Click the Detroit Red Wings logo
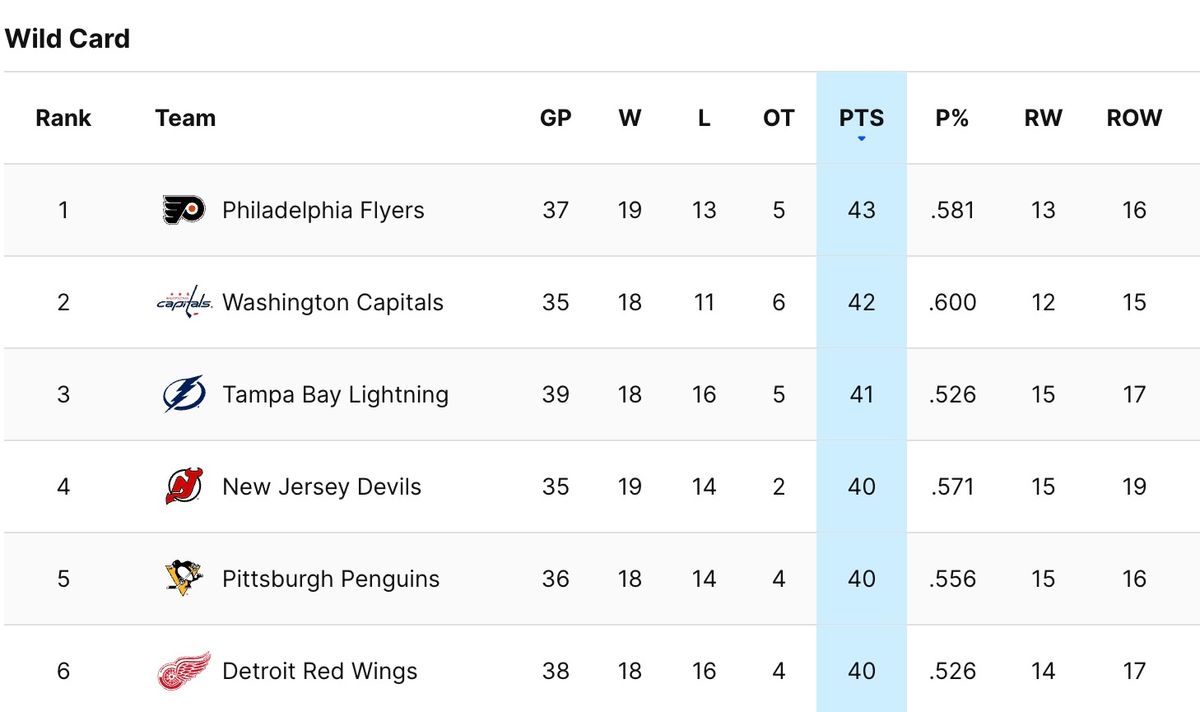The height and width of the screenshot is (712, 1200). [184, 671]
